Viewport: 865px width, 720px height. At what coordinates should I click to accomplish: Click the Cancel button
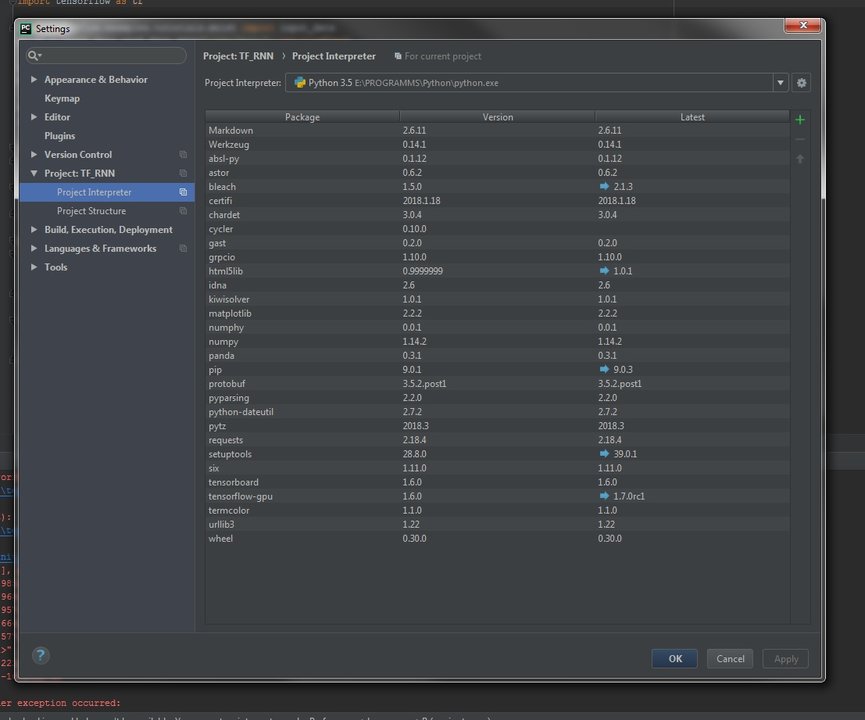click(x=730, y=659)
